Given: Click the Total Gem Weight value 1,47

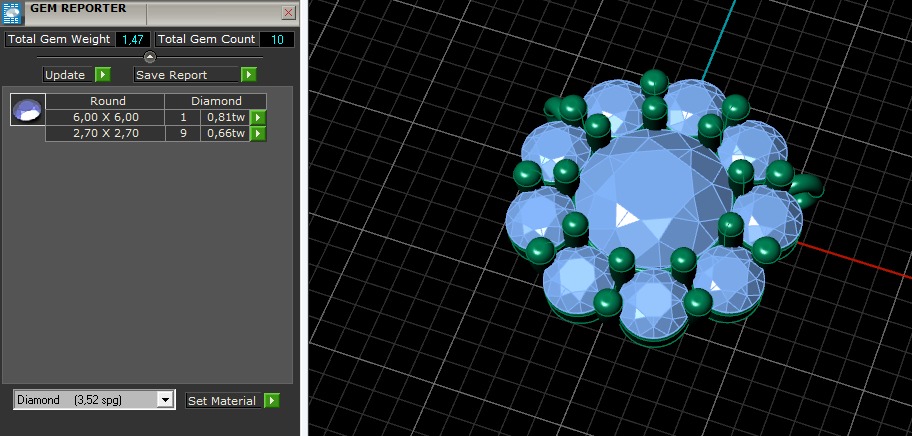Looking at the screenshot, I should (133, 40).
